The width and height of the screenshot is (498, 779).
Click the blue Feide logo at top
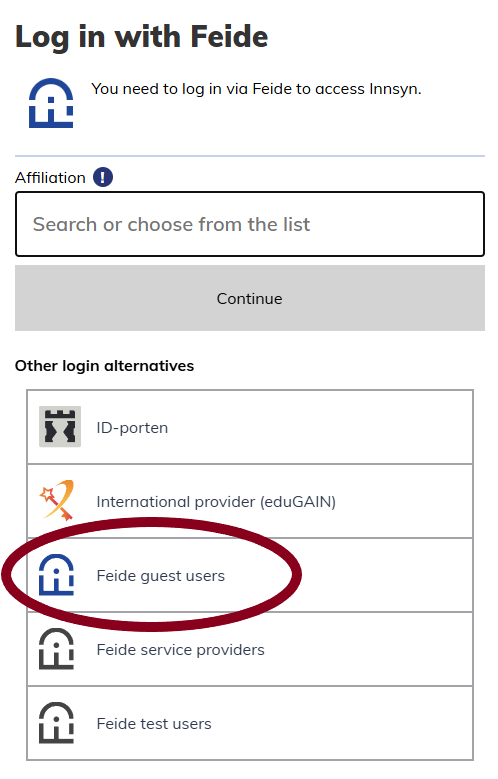[51, 103]
